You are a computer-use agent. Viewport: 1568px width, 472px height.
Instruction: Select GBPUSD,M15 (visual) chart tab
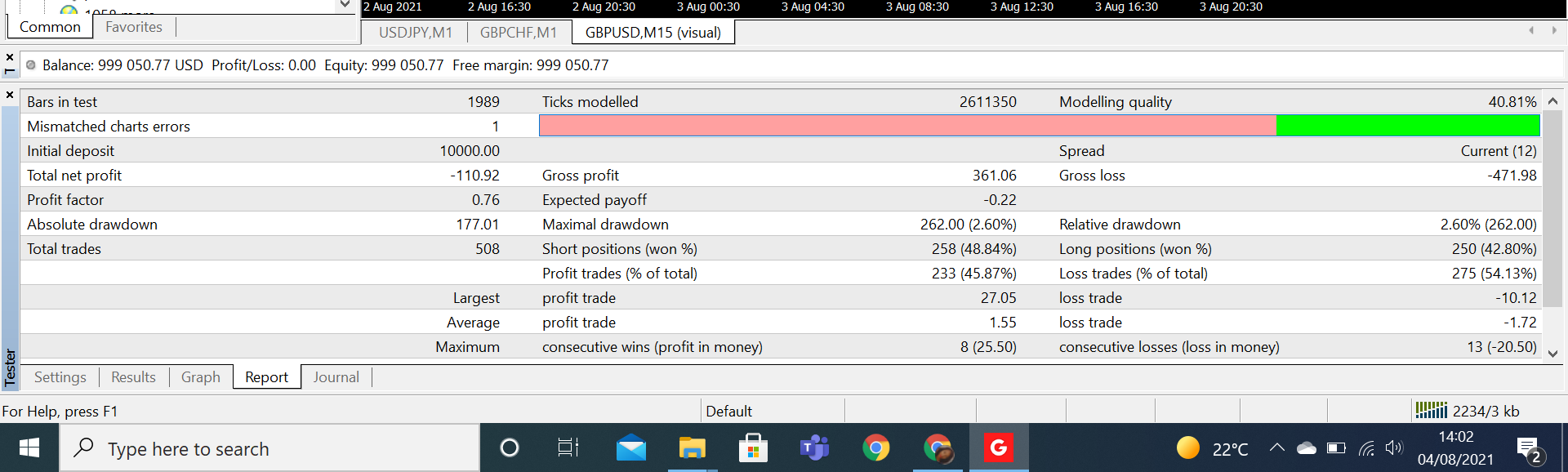653,33
